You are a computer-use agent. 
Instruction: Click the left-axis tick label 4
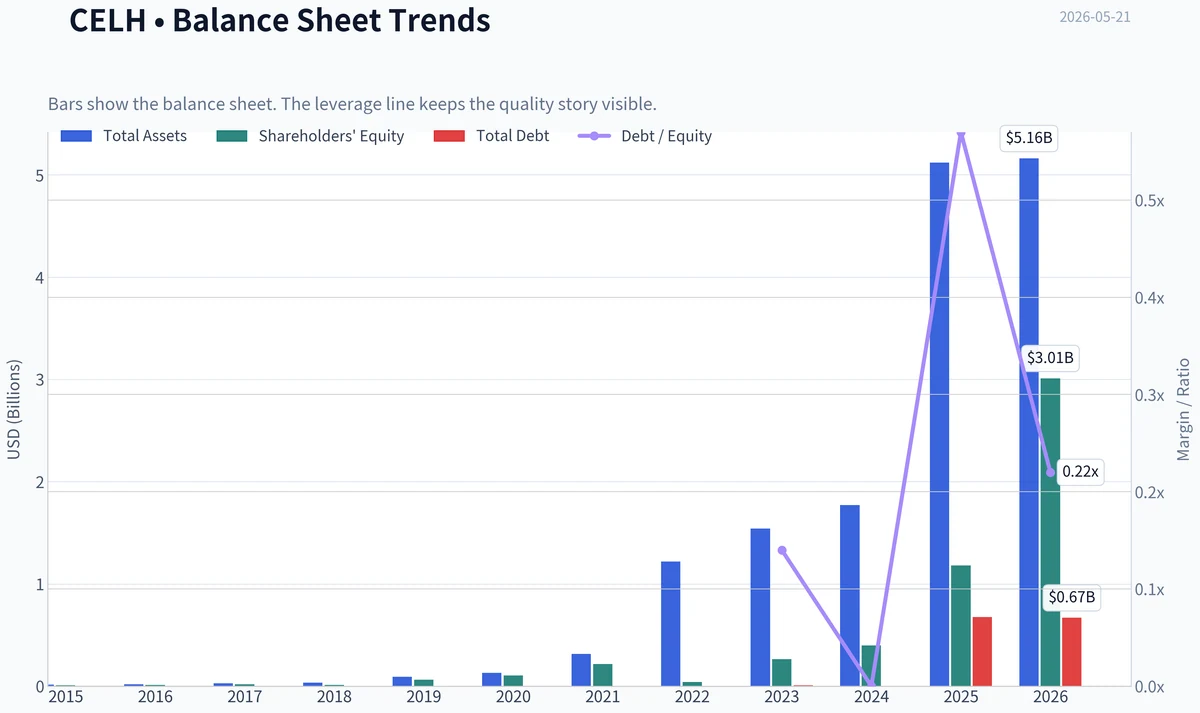pyautogui.click(x=38, y=278)
